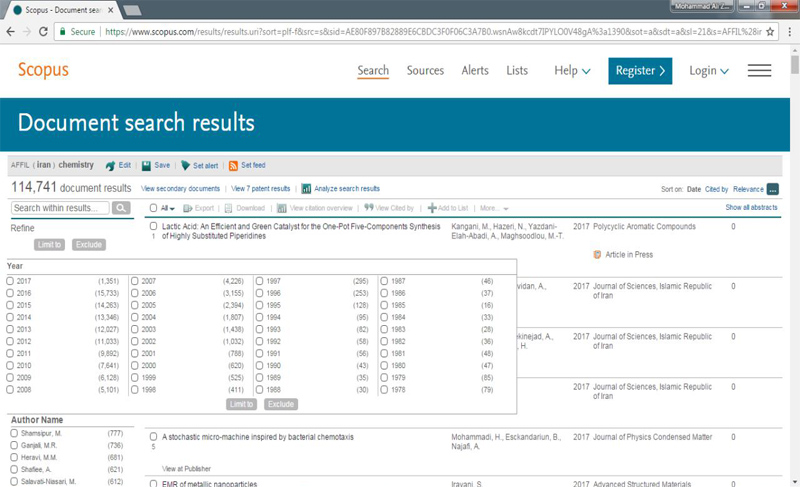Viewport: 800px width, 487px height.
Task: Click the View Cited by quote icon
Action: click(368, 207)
